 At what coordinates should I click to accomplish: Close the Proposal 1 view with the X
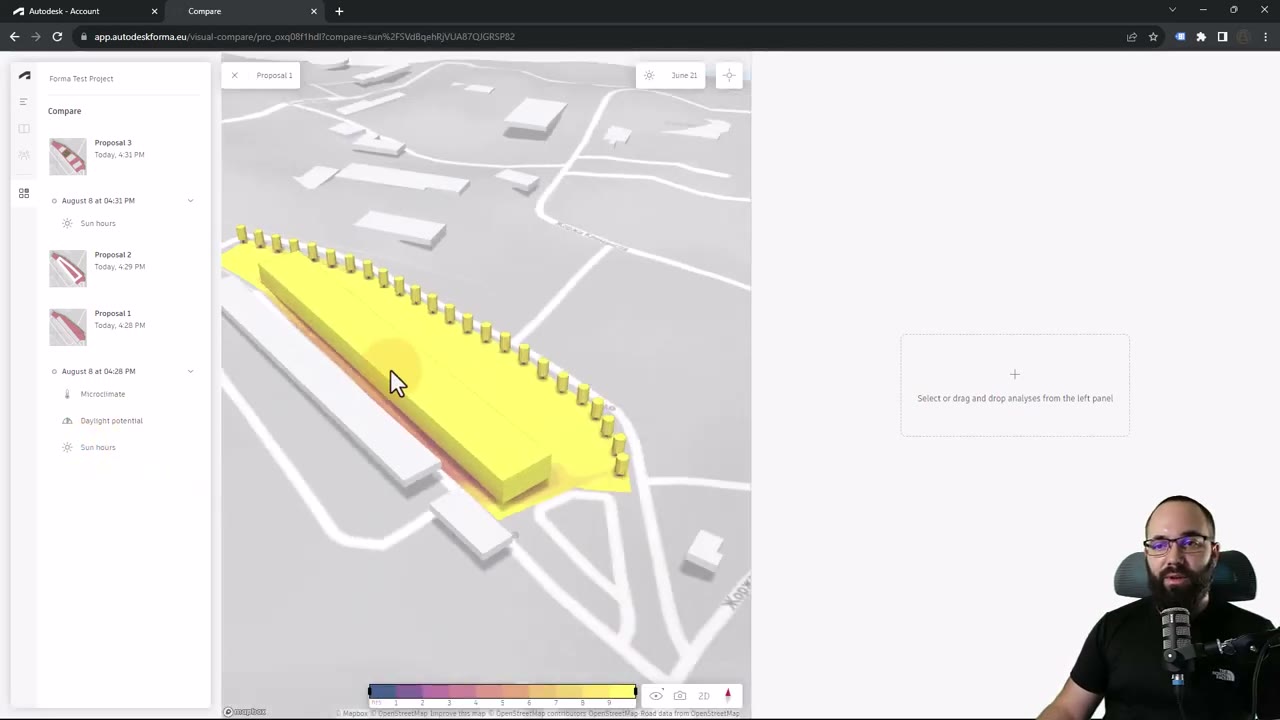tap(235, 75)
